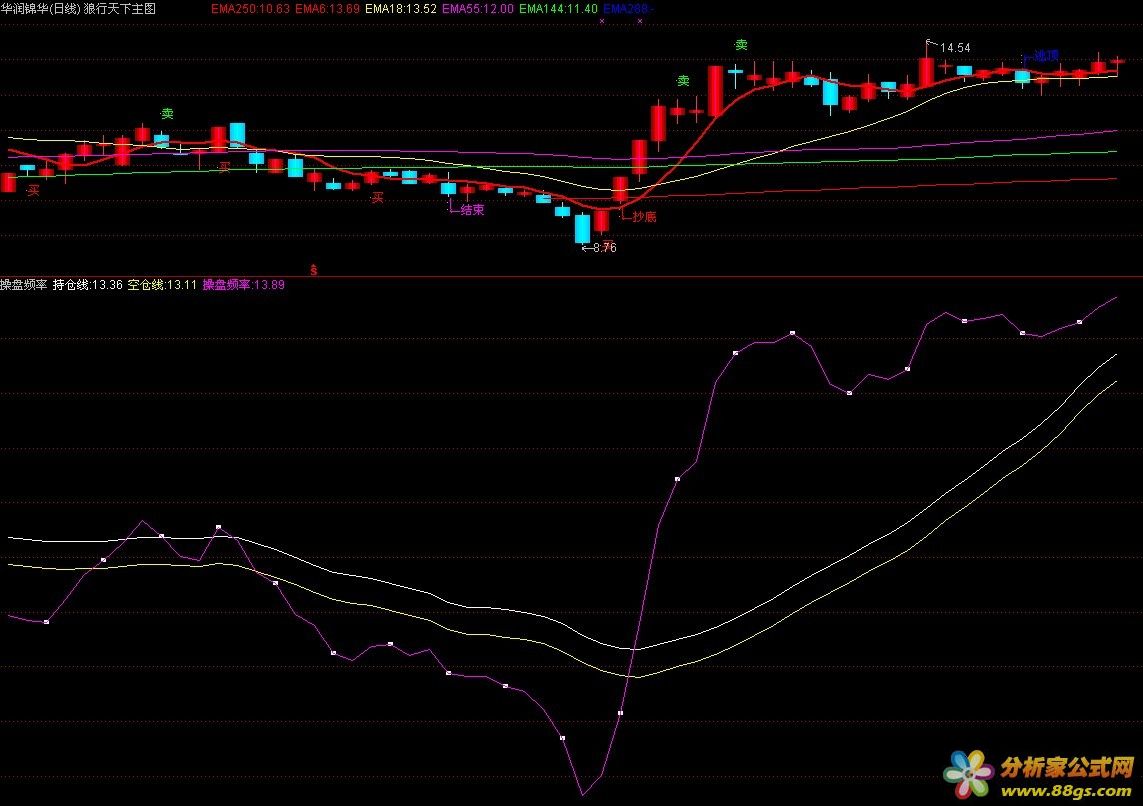Image resolution: width=1143 pixels, height=806 pixels.
Task: Select the blue EMA288 indicator label
Action: [628, 9]
